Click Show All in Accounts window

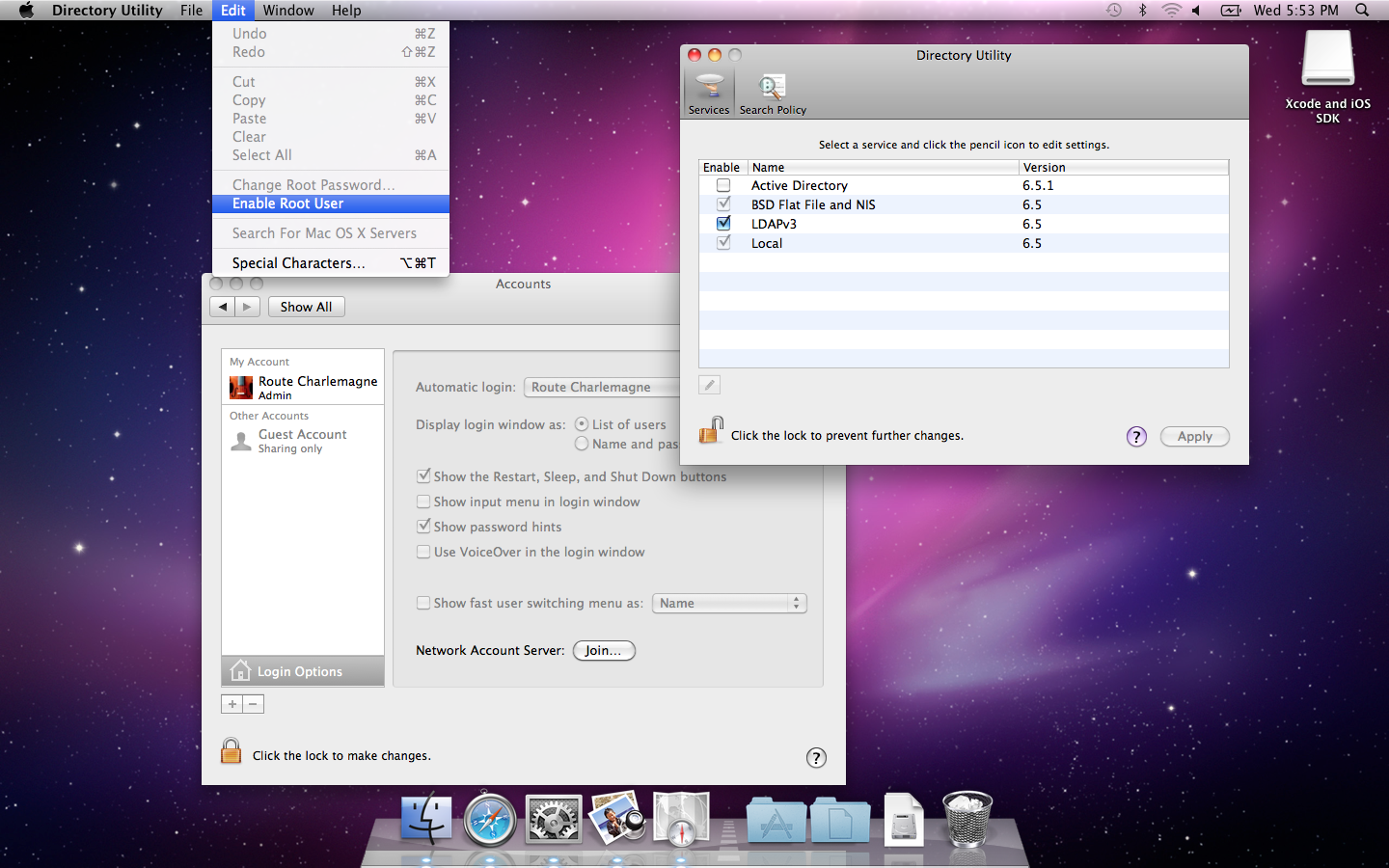coord(306,307)
